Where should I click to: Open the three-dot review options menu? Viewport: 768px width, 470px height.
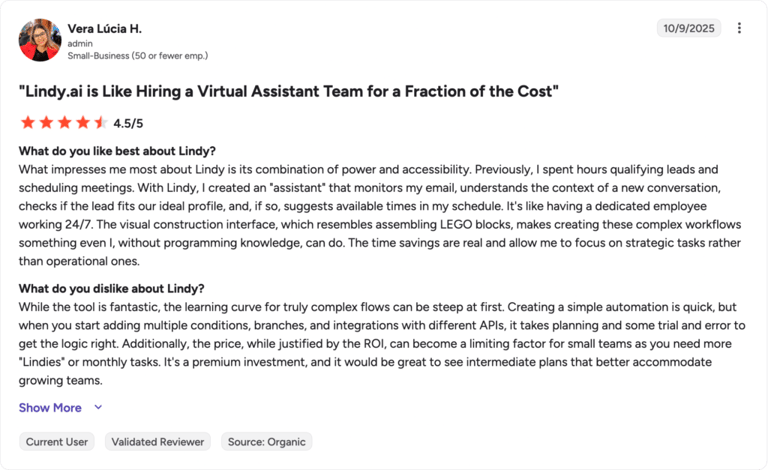pos(739,28)
